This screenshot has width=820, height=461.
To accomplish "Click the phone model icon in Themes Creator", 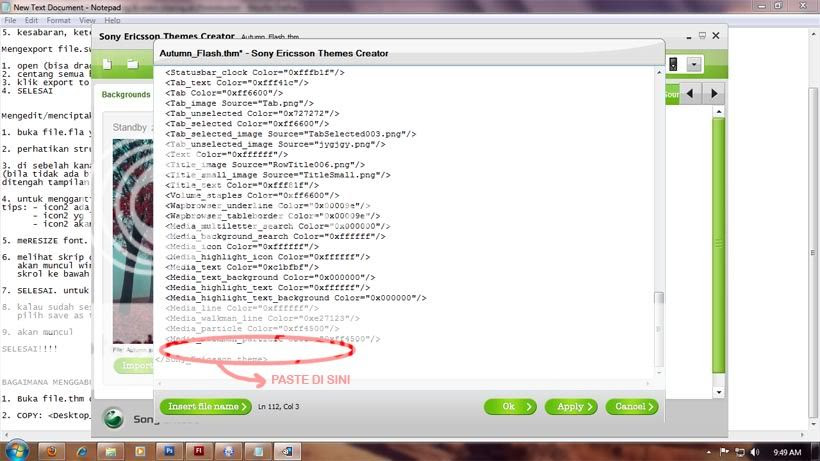I will tap(673, 64).
